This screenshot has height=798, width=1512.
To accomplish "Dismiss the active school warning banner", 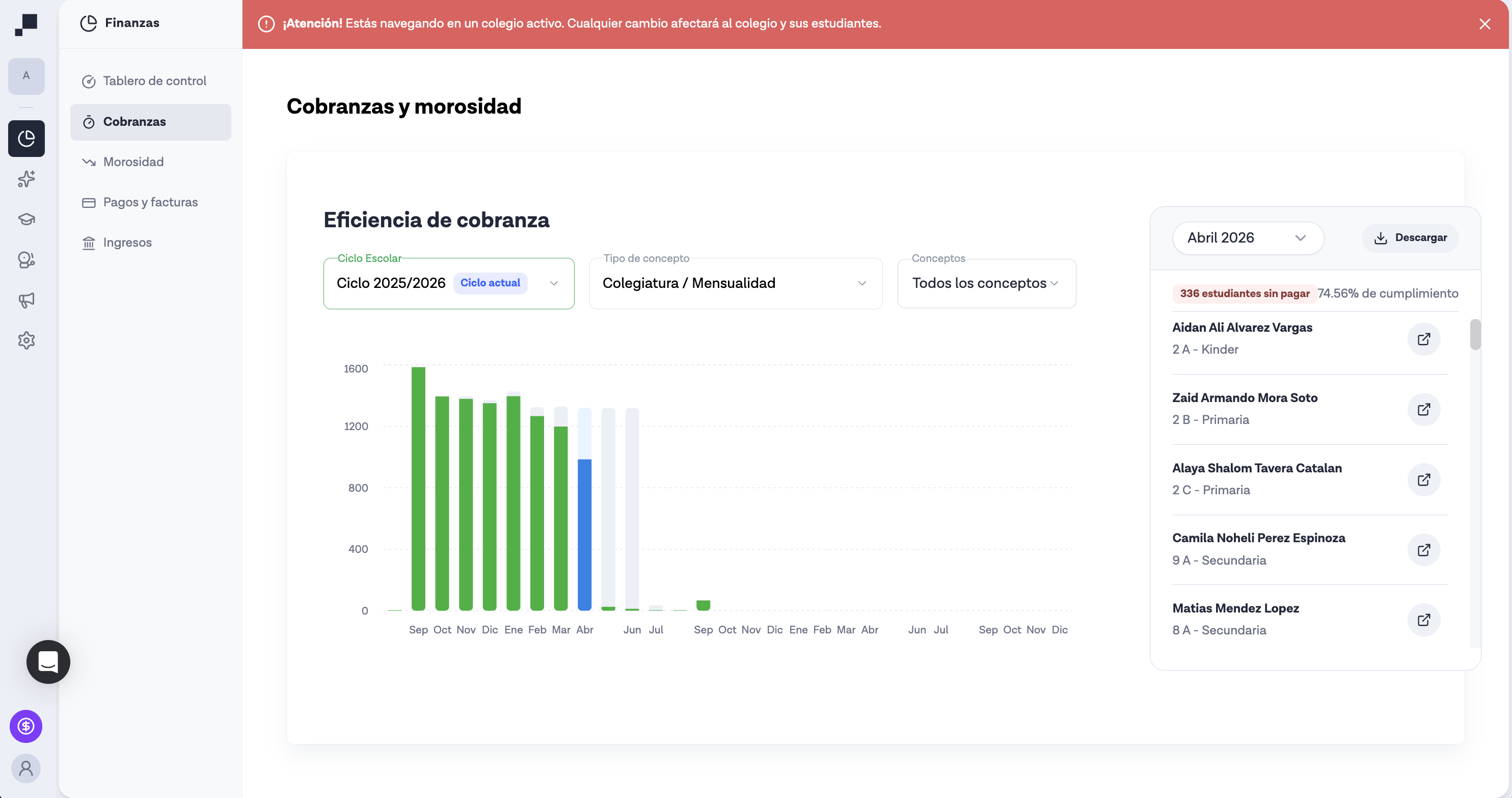I will pos(1484,24).
